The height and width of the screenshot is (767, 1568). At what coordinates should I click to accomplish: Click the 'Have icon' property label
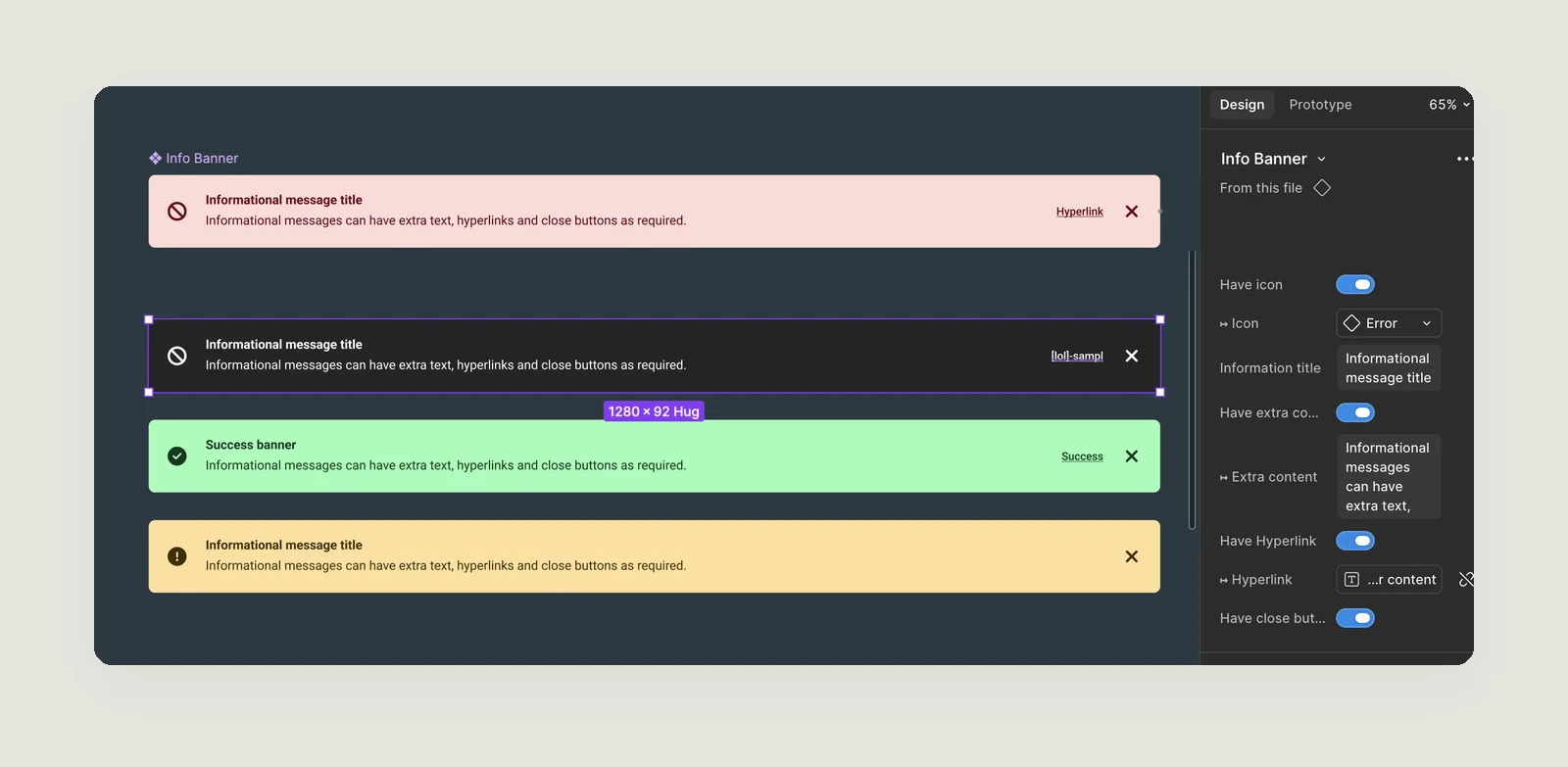point(1251,285)
